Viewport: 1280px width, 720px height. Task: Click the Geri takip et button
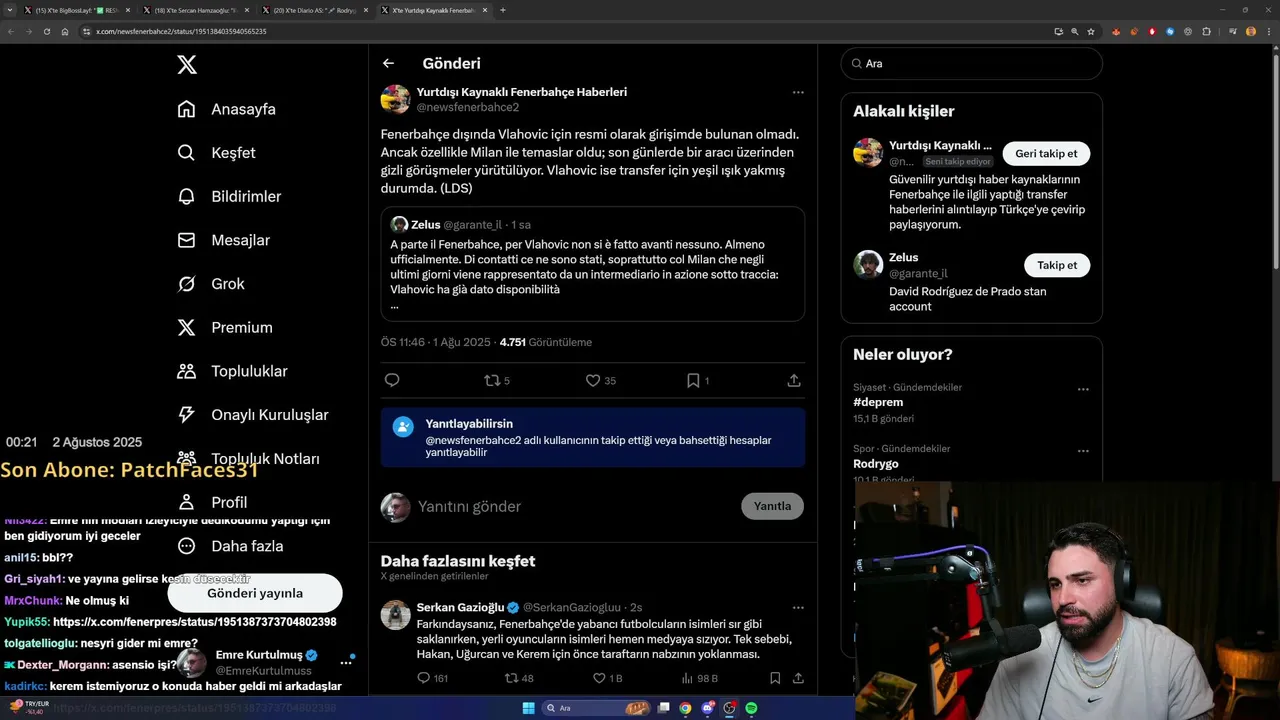1046,154
